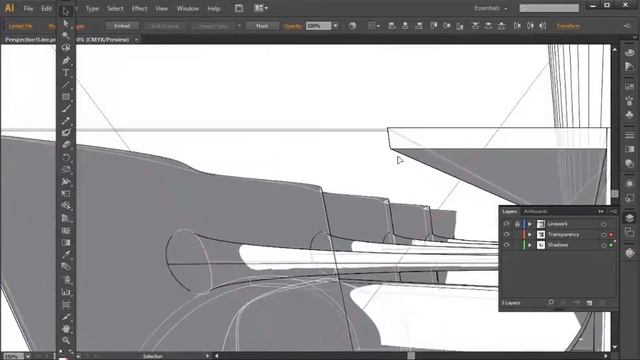Image resolution: width=640 pixels, height=360 pixels.
Task: Click the Opacity label link
Action: tap(293, 26)
